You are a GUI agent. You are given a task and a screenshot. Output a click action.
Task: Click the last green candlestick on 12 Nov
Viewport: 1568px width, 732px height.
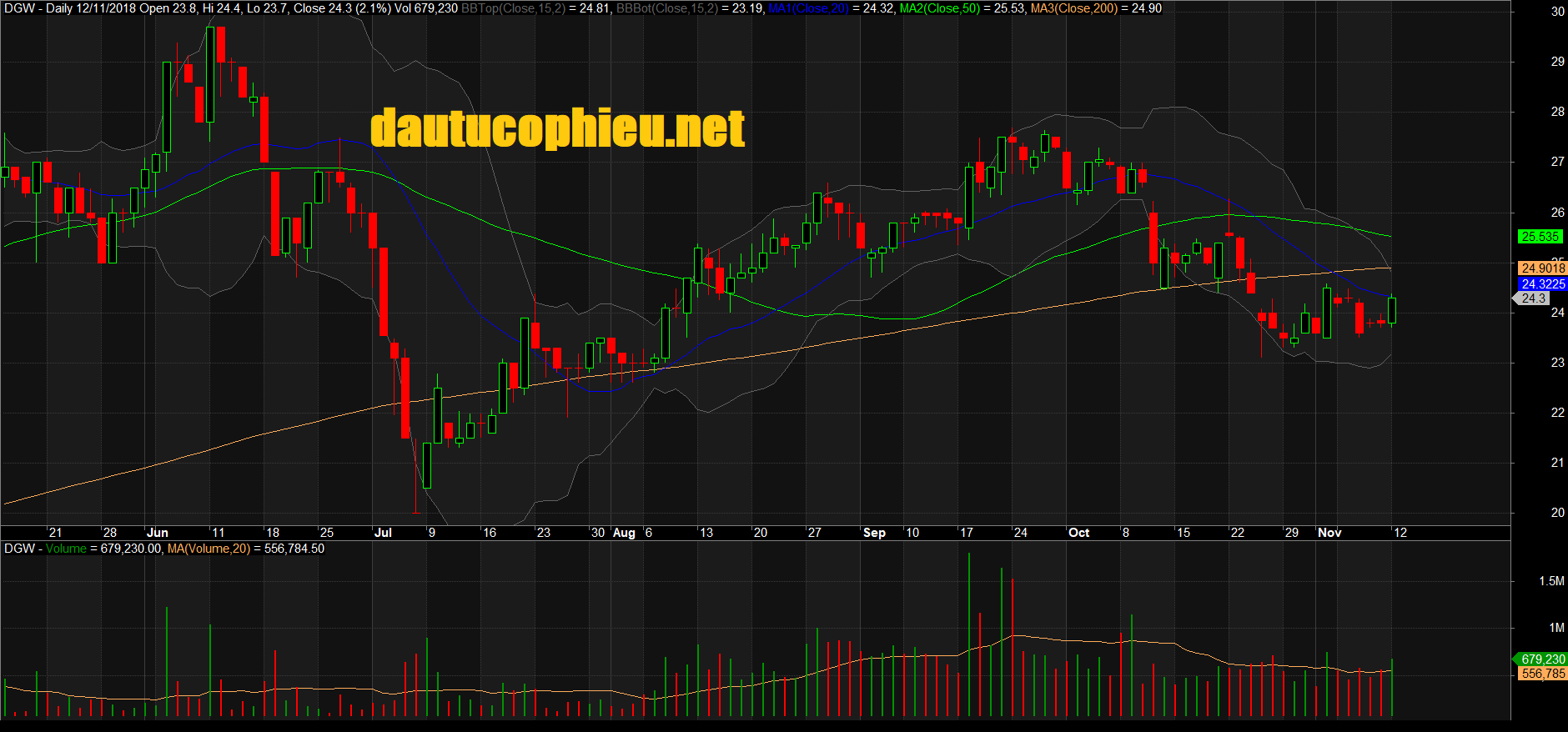(x=1392, y=309)
